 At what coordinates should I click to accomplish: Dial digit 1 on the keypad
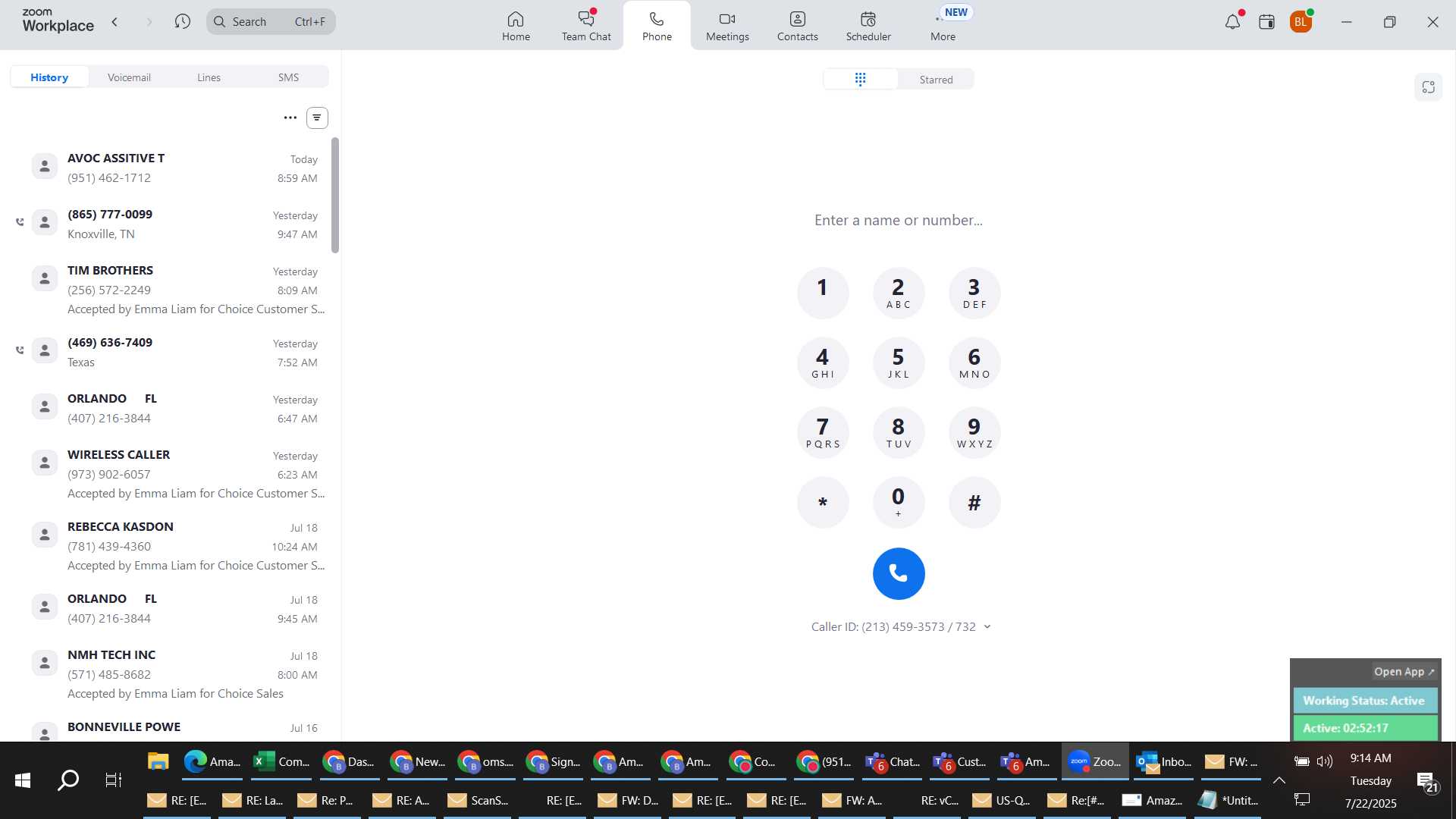point(823,293)
